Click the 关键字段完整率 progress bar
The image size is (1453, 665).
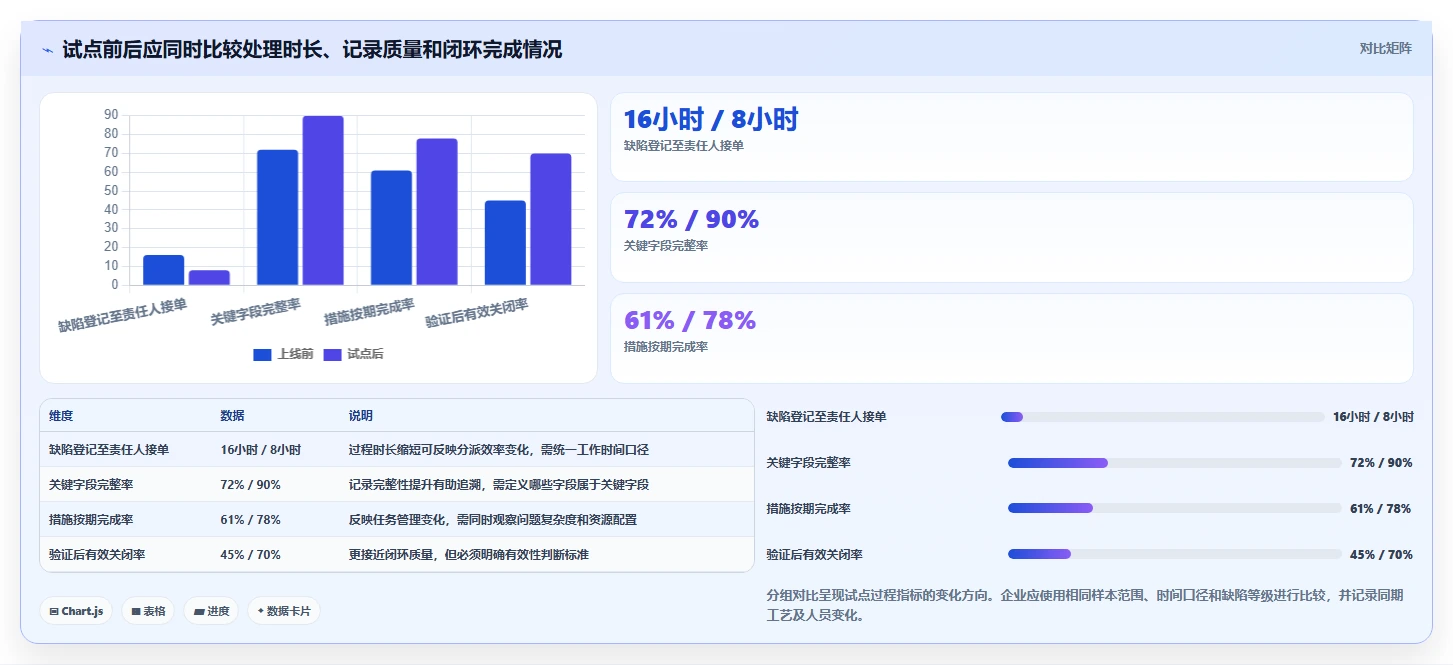tap(1175, 463)
